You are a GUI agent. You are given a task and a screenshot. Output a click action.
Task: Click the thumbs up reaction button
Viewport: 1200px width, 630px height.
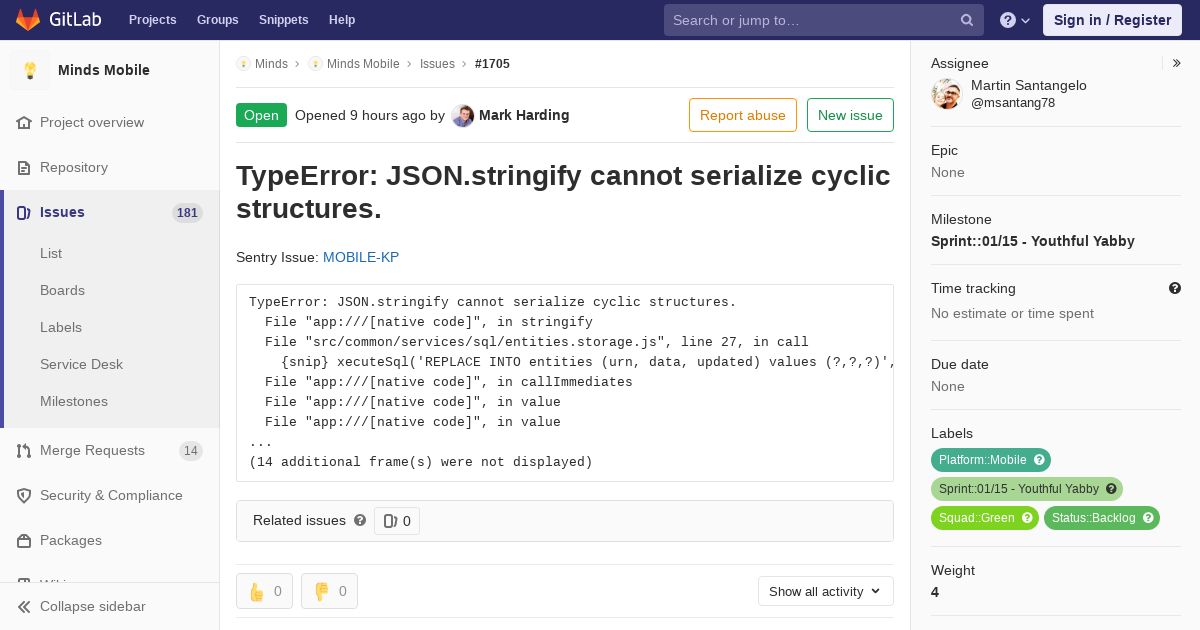[x=264, y=591]
